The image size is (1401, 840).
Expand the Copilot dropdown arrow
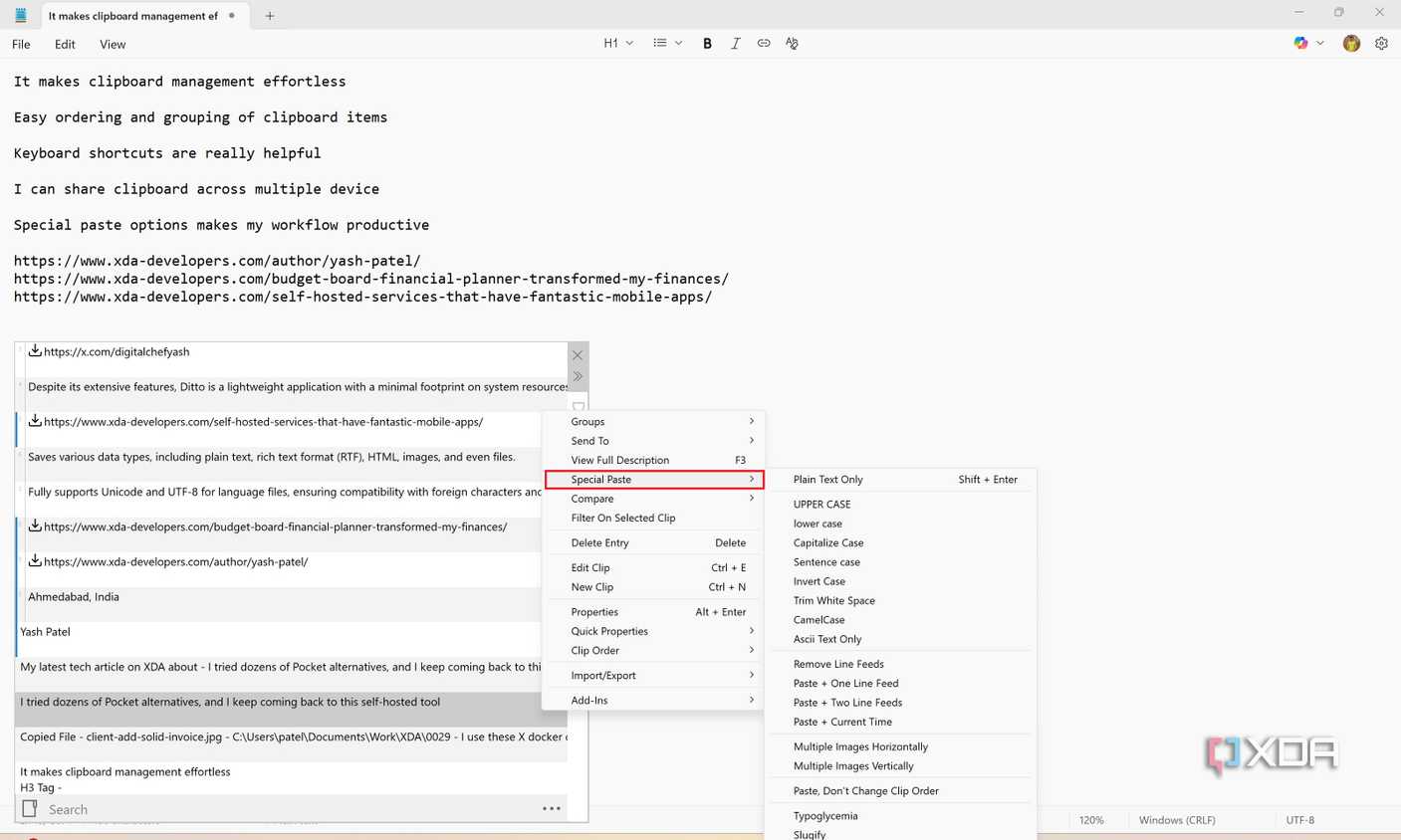click(1320, 43)
